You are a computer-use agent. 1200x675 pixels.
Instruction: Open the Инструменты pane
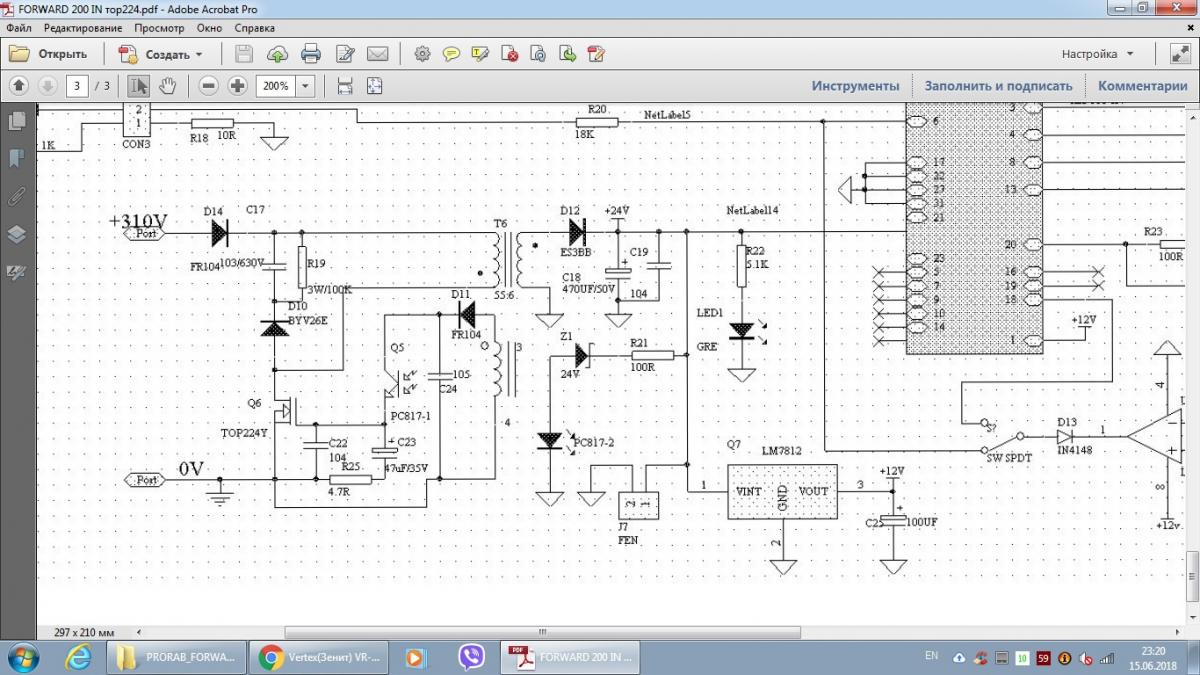tap(855, 86)
